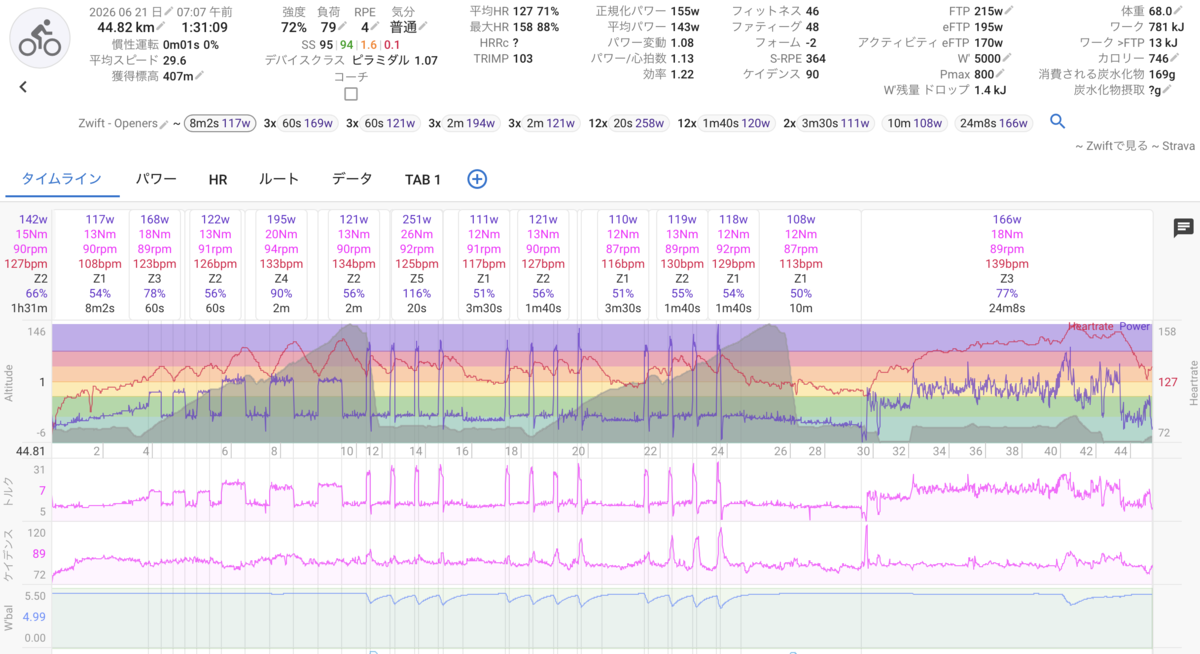Click the ワーク 781 kJ value
The image size is (1200, 654).
(x=1167, y=27)
